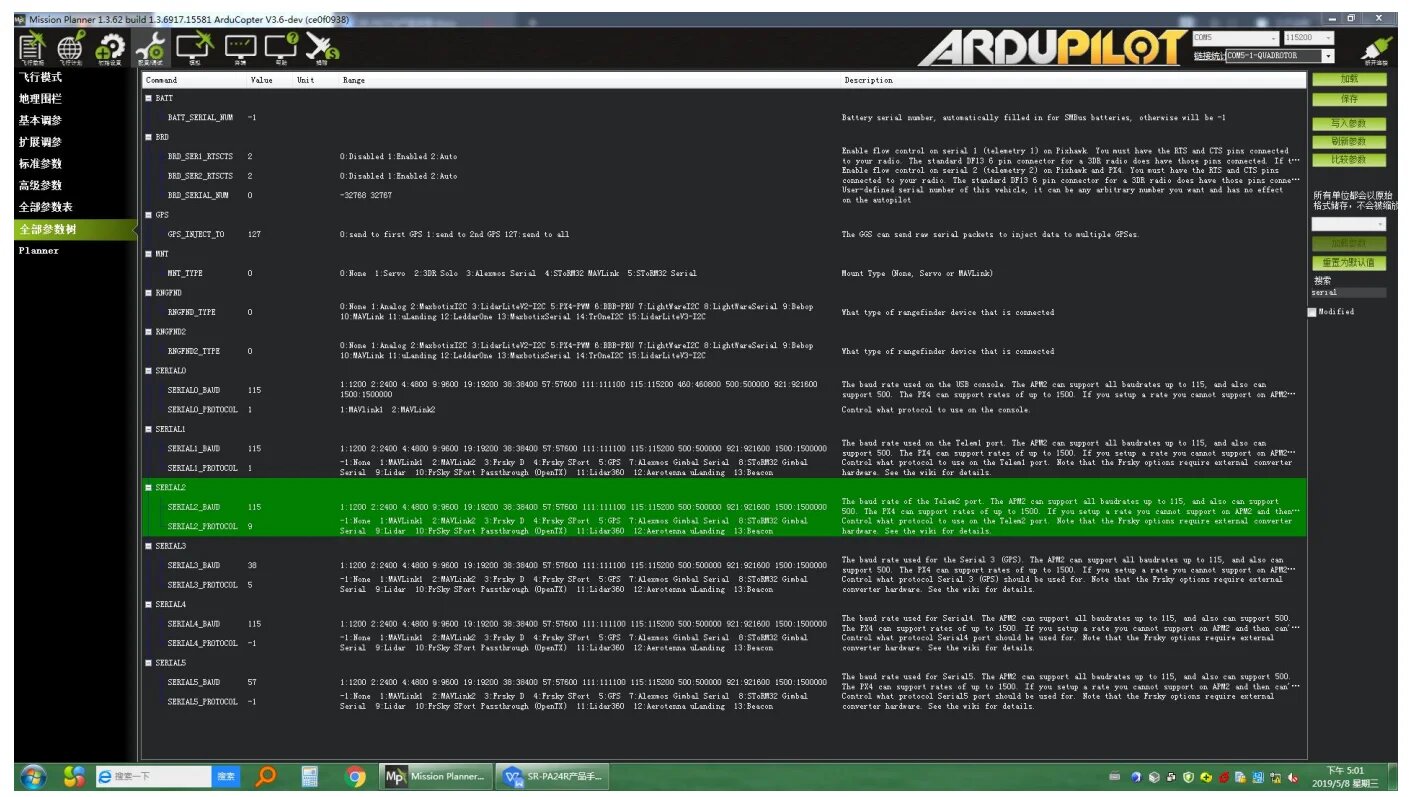Collapse the BRD parameter group
1409x797 pixels.
(149, 137)
